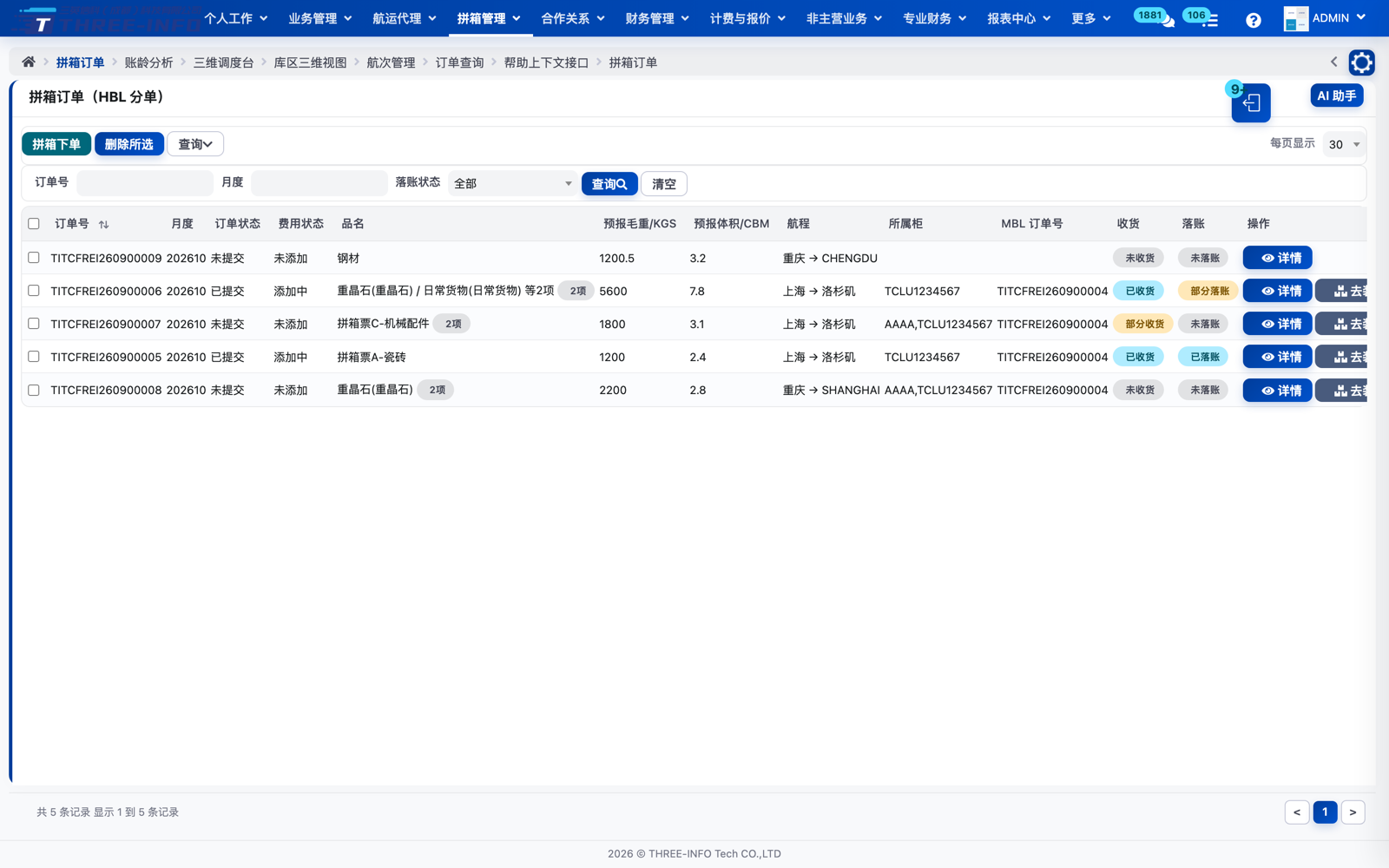View 详情 for order TITCFREI260900008
Image resolution: width=1389 pixels, height=868 pixels.
(x=1278, y=391)
